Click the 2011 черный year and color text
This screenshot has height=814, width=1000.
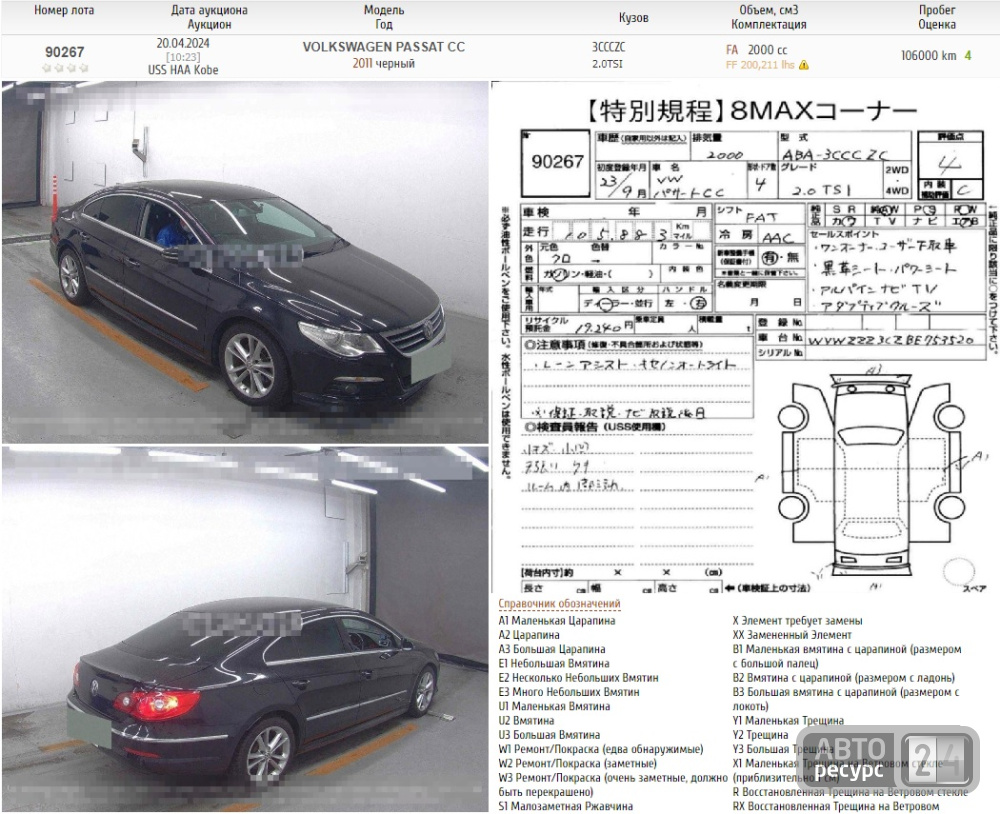click(383, 63)
